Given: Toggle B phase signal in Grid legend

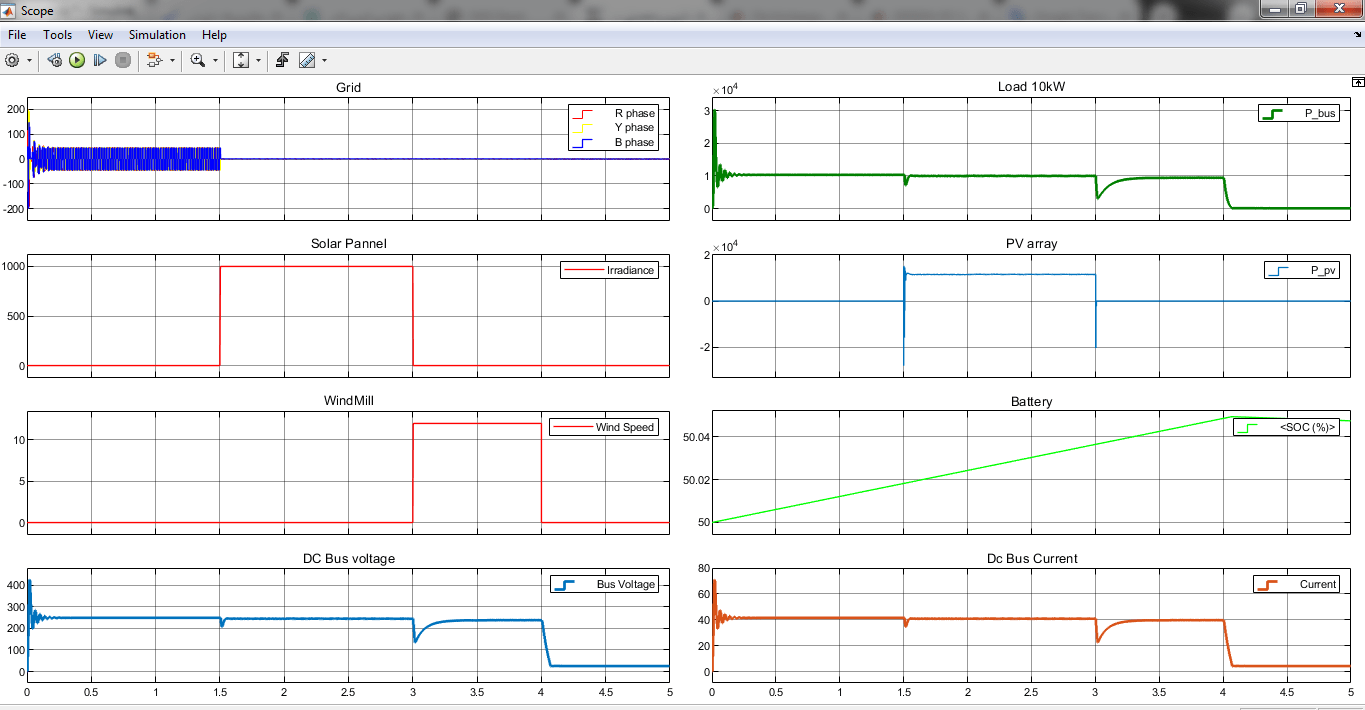Looking at the screenshot, I should (634, 143).
